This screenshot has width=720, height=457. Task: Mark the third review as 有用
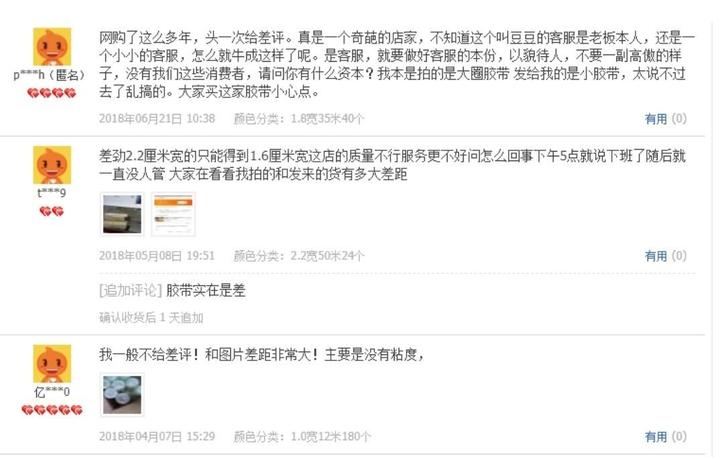coord(656,436)
